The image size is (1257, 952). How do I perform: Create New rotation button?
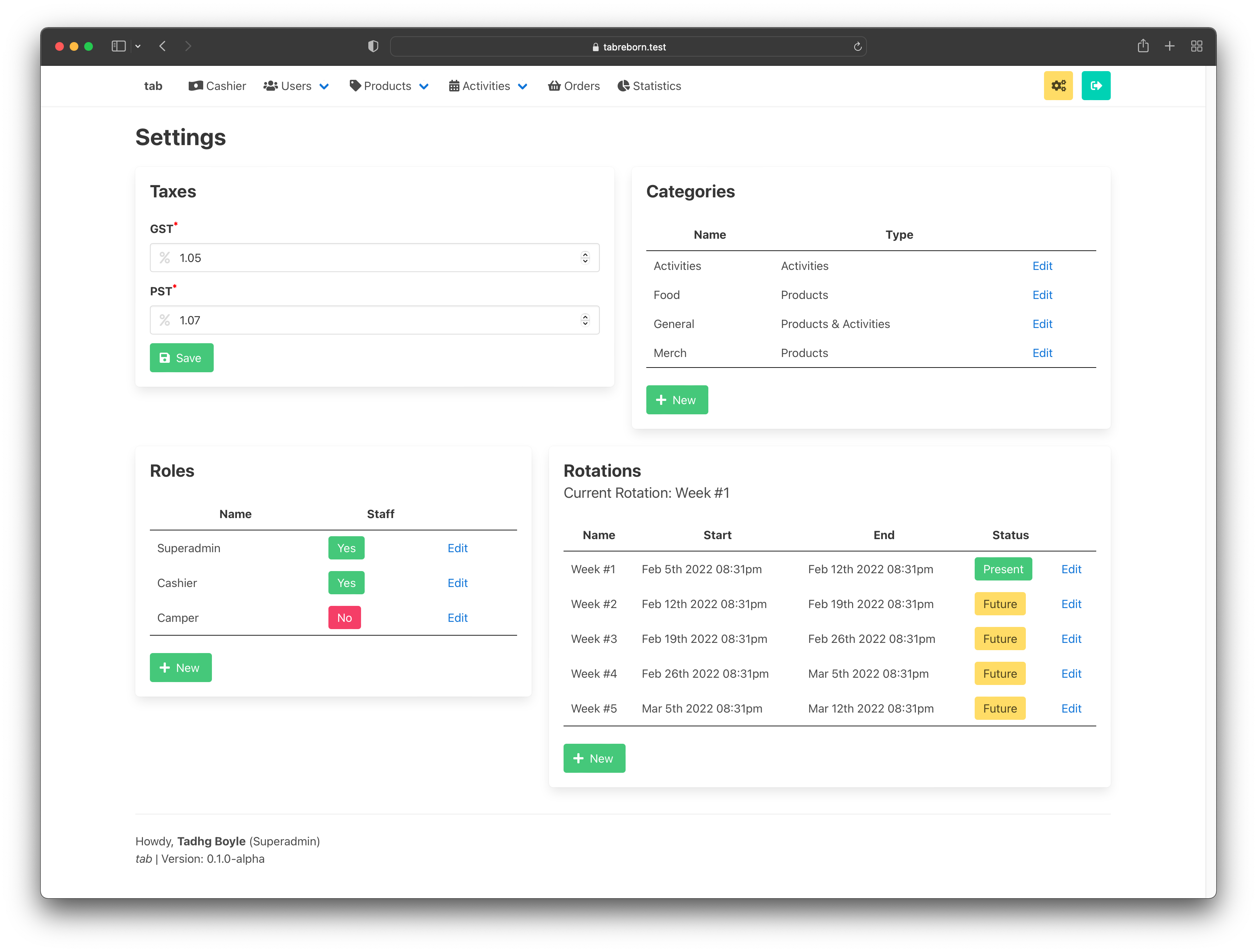coord(594,758)
